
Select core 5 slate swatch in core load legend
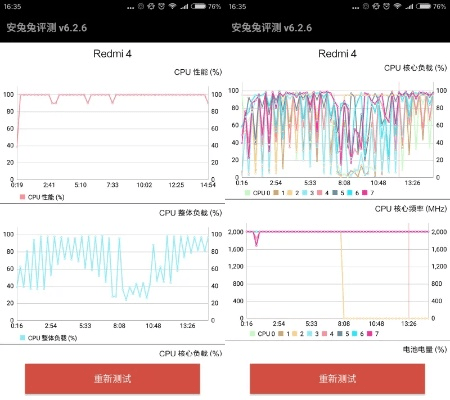coord(335,193)
